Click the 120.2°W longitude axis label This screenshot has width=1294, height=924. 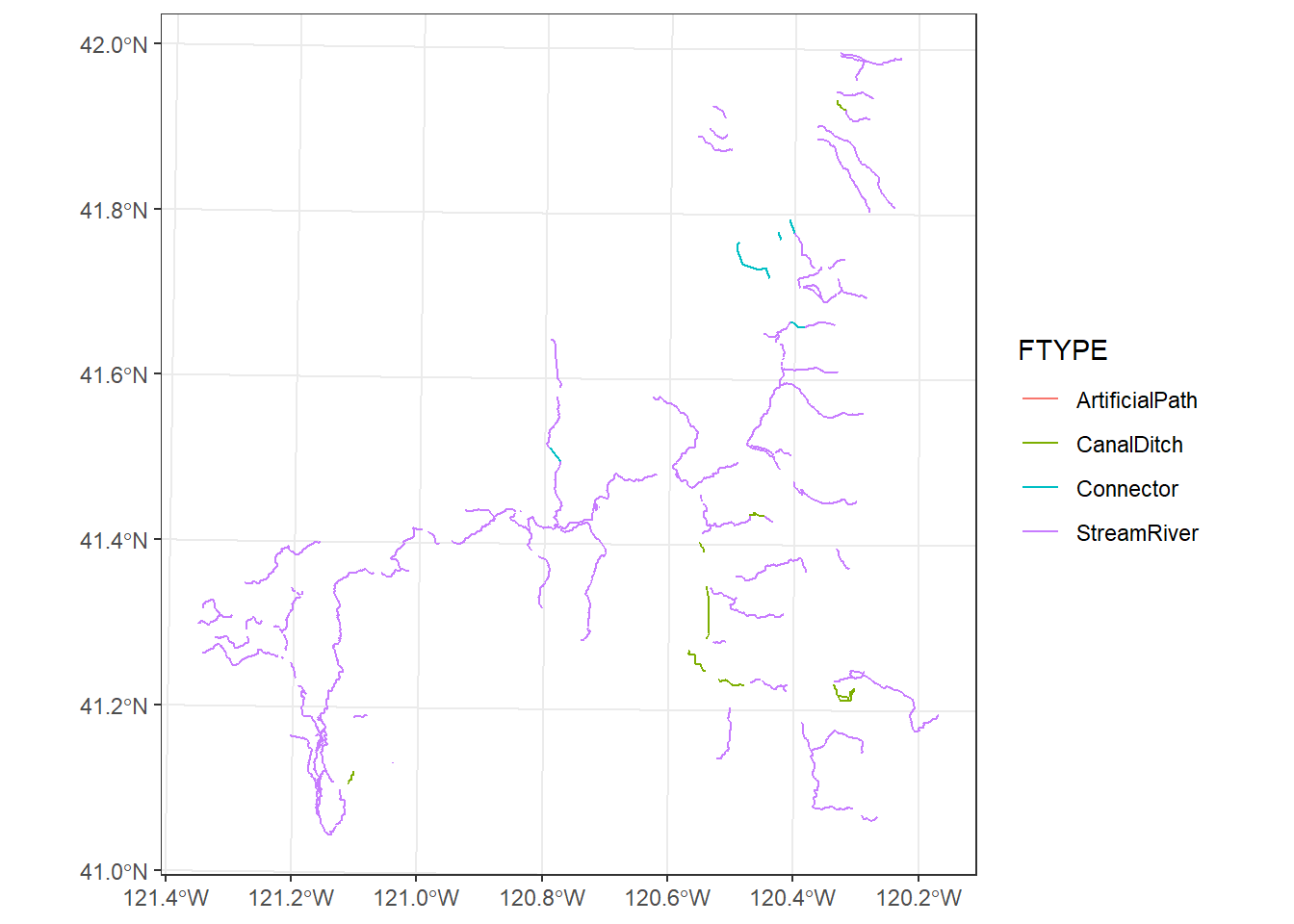pos(919,898)
